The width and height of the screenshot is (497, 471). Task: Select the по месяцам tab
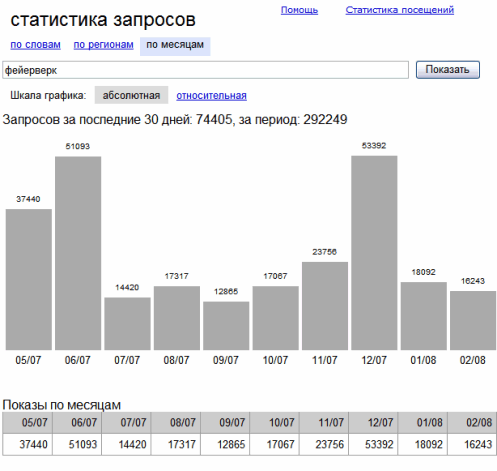(x=175, y=46)
